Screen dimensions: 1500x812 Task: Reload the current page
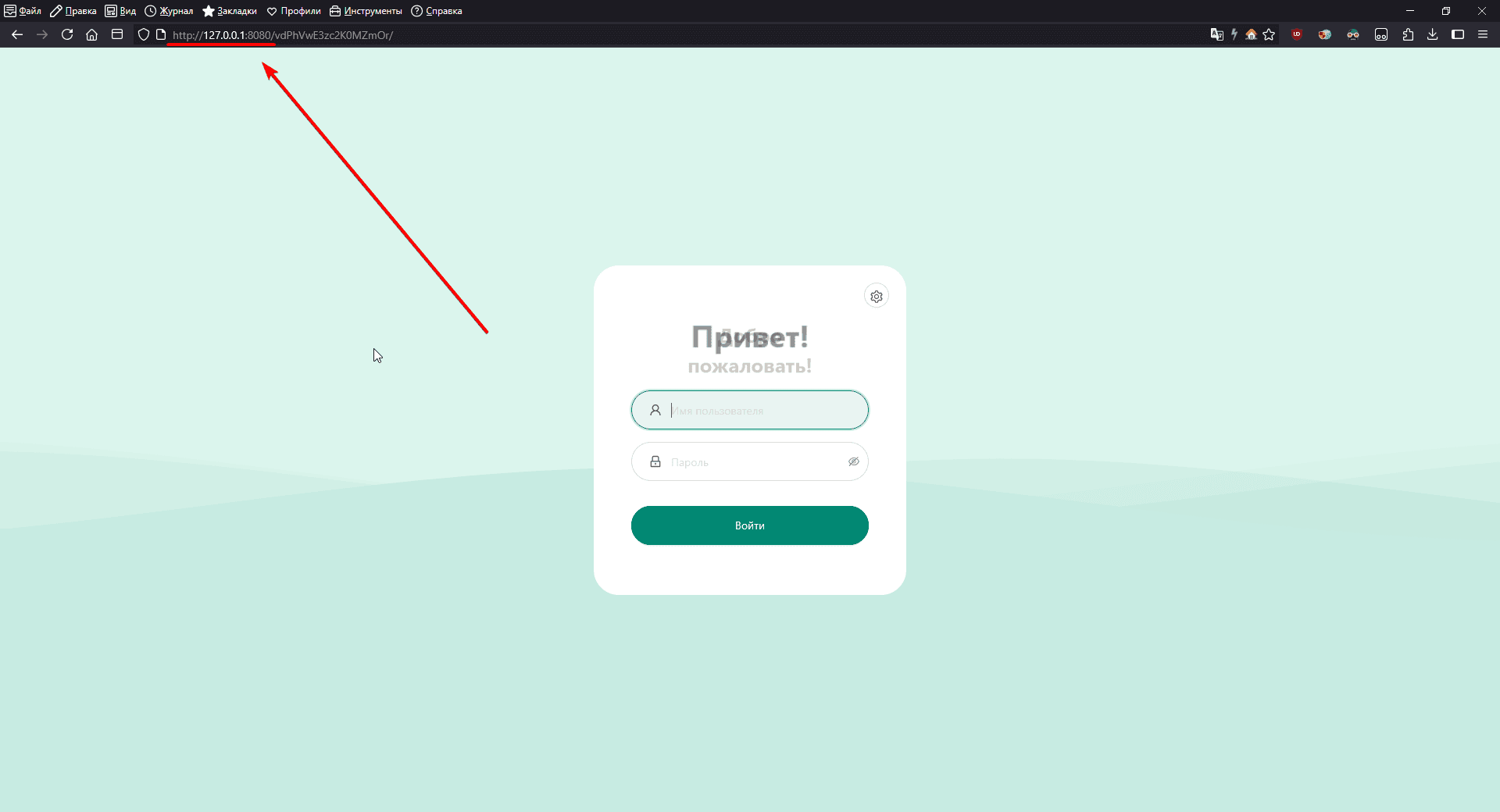67,34
